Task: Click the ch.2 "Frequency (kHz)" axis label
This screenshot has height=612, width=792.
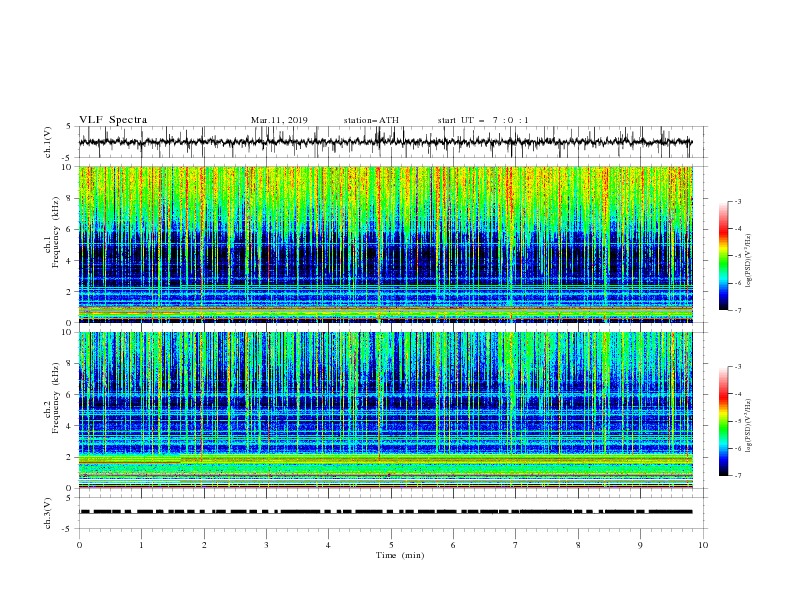Action: [x=56, y=398]
